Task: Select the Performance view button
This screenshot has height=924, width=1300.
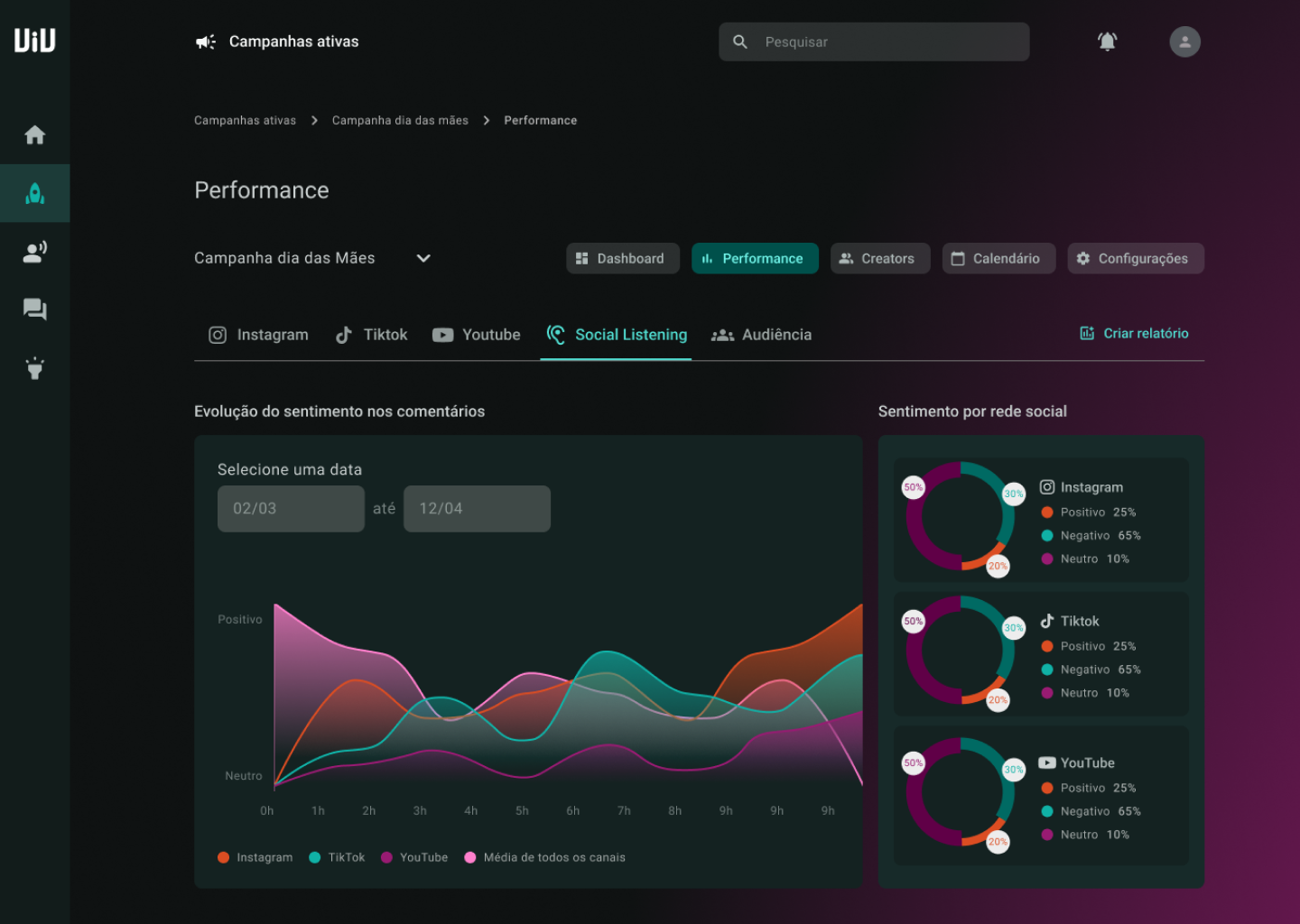Action: 755,258
